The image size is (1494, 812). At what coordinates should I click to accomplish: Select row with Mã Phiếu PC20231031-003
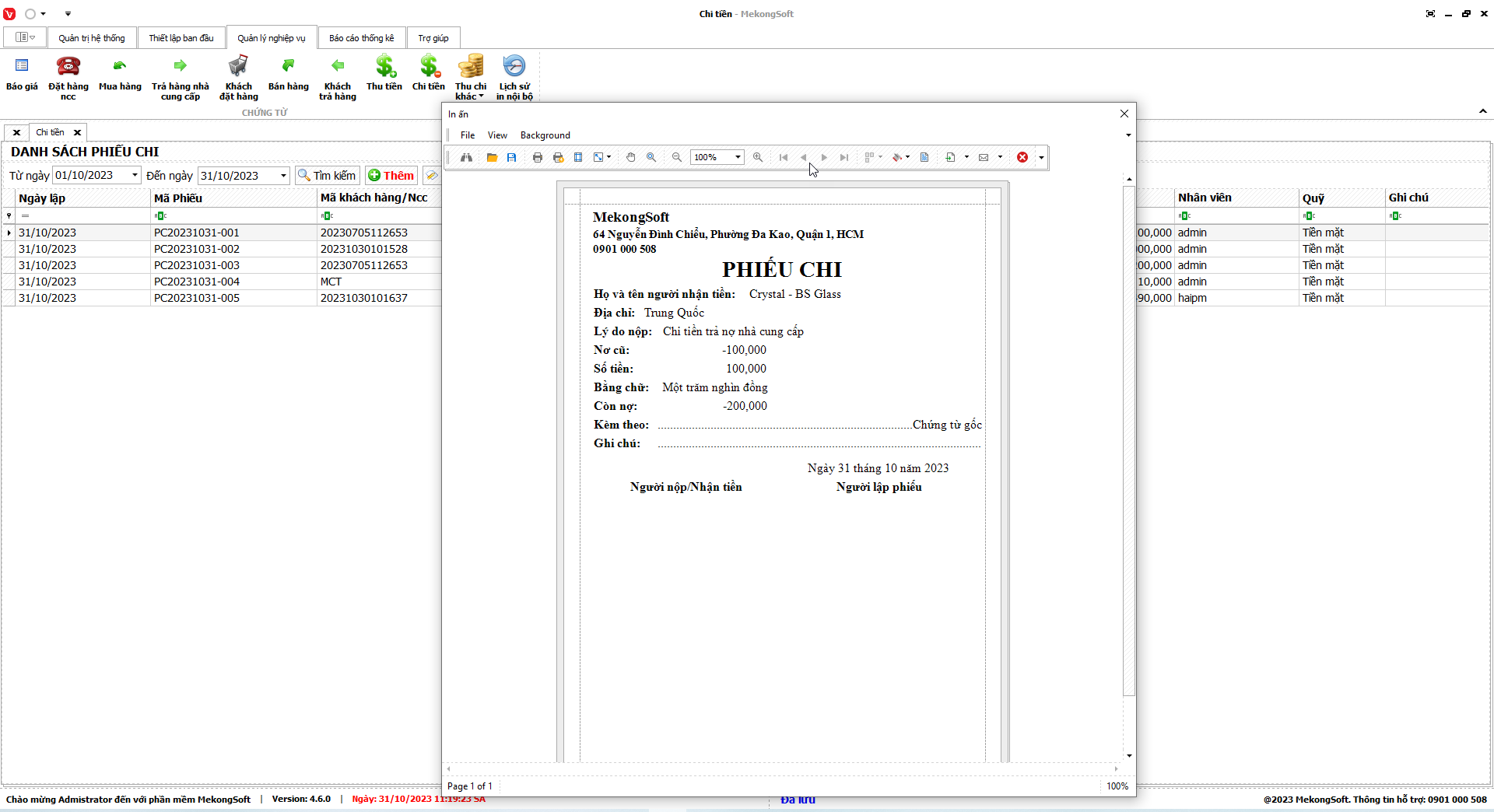point(197,265)
